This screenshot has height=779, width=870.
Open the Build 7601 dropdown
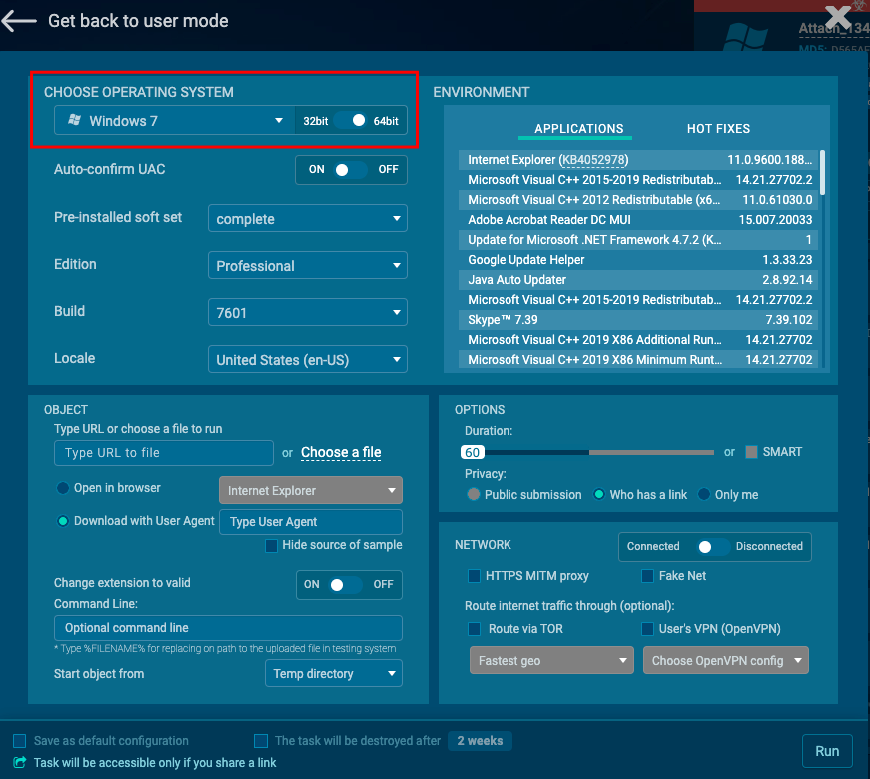click(308, 312)
